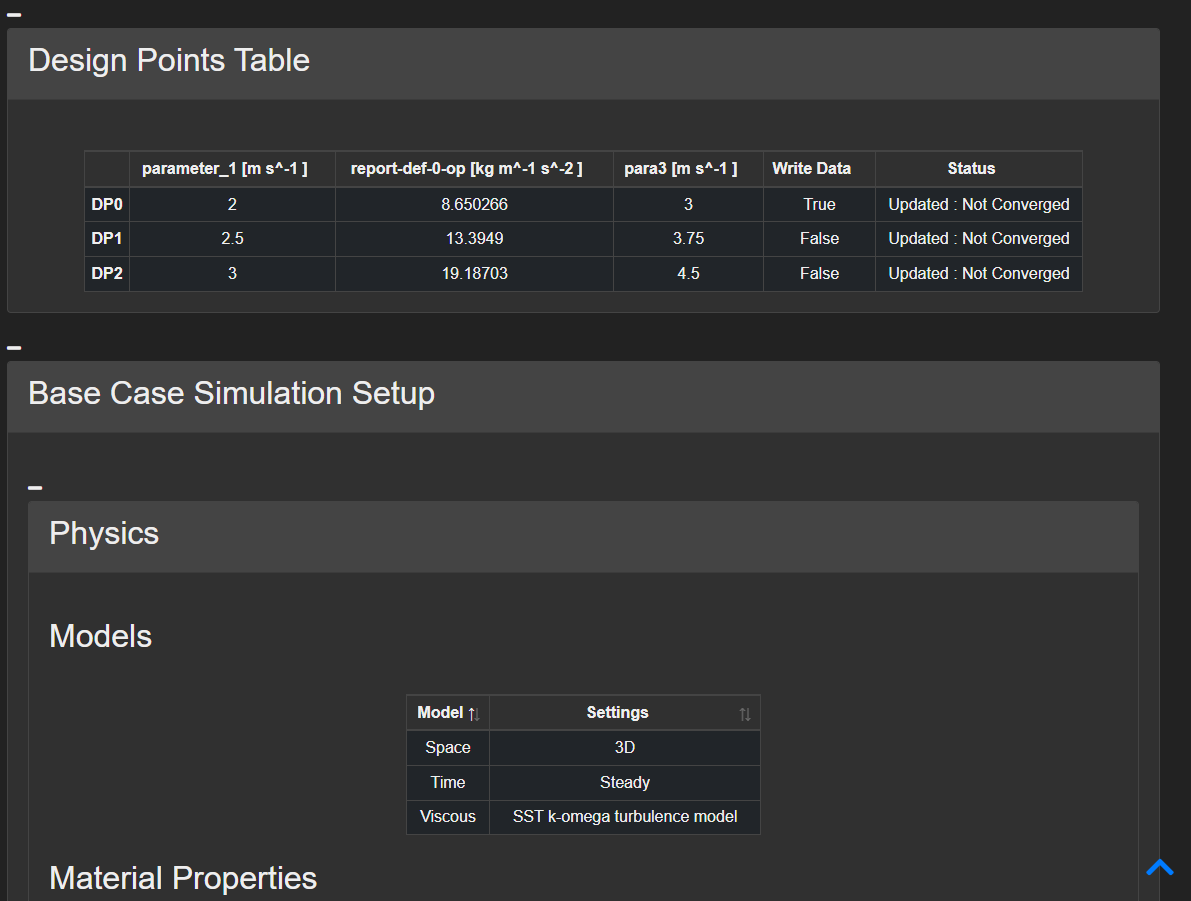
Task: Click the parameter_1 [m s^-1] column header
Action: (x=232, y=169)
